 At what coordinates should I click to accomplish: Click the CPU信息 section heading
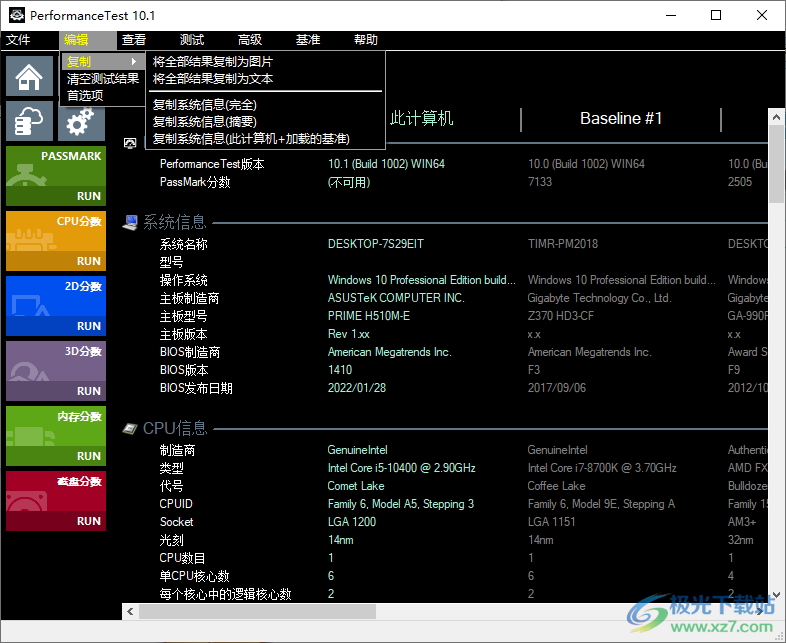pyautogui.click(x=175, y=428)
